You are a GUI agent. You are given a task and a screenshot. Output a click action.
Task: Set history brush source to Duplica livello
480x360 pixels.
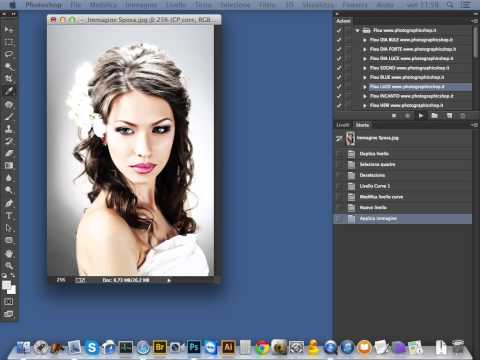[339, 154]
